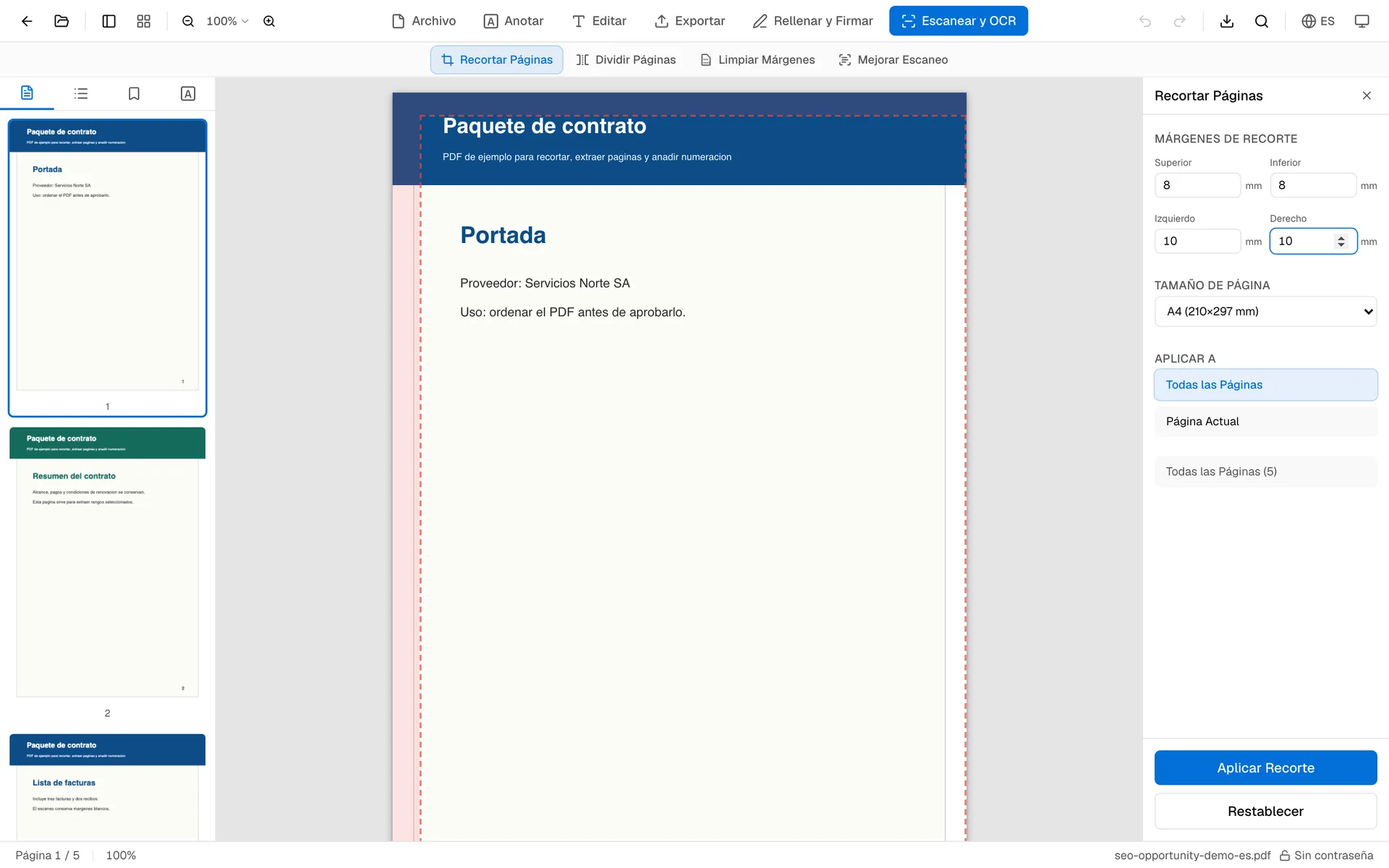Click the seo-opportunity-demo-es.pdf filename
The width and height of the screenshot is (1389, 868).
click(x=1192, y=855)
